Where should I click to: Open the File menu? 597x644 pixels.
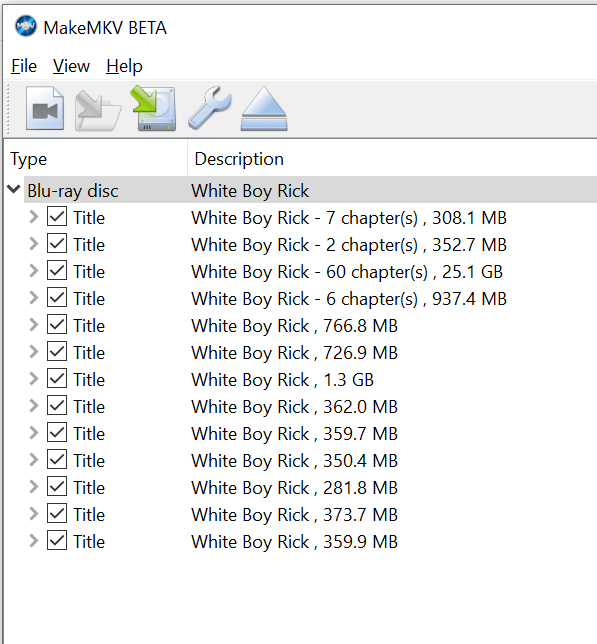coord(24,66)
